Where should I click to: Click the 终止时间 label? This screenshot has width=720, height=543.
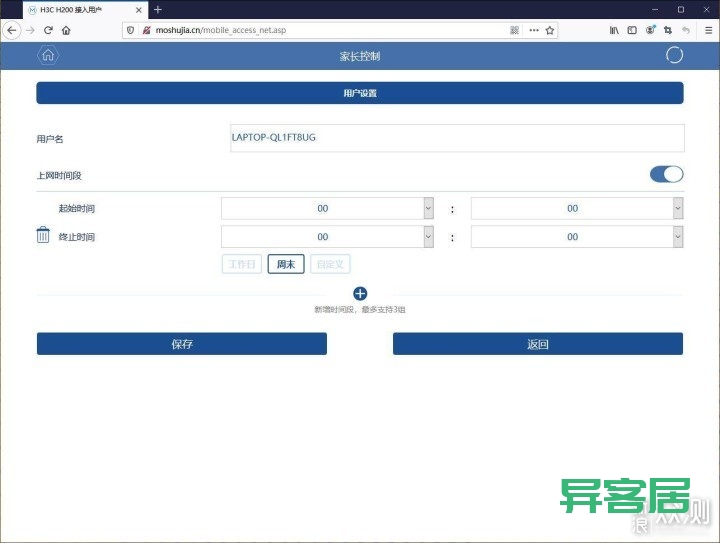[77, 237]
